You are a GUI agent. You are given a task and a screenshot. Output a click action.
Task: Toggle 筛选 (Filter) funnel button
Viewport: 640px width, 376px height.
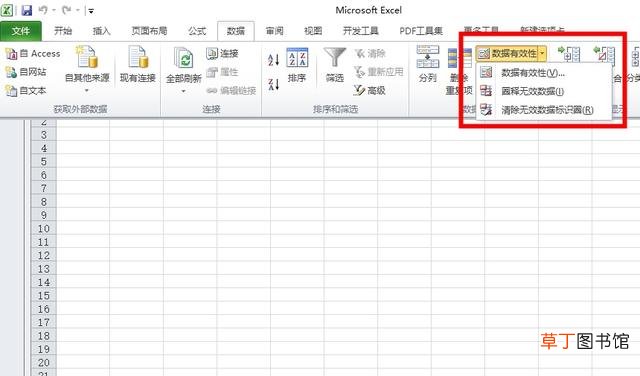pyautogui.click(x=335, y=65)
